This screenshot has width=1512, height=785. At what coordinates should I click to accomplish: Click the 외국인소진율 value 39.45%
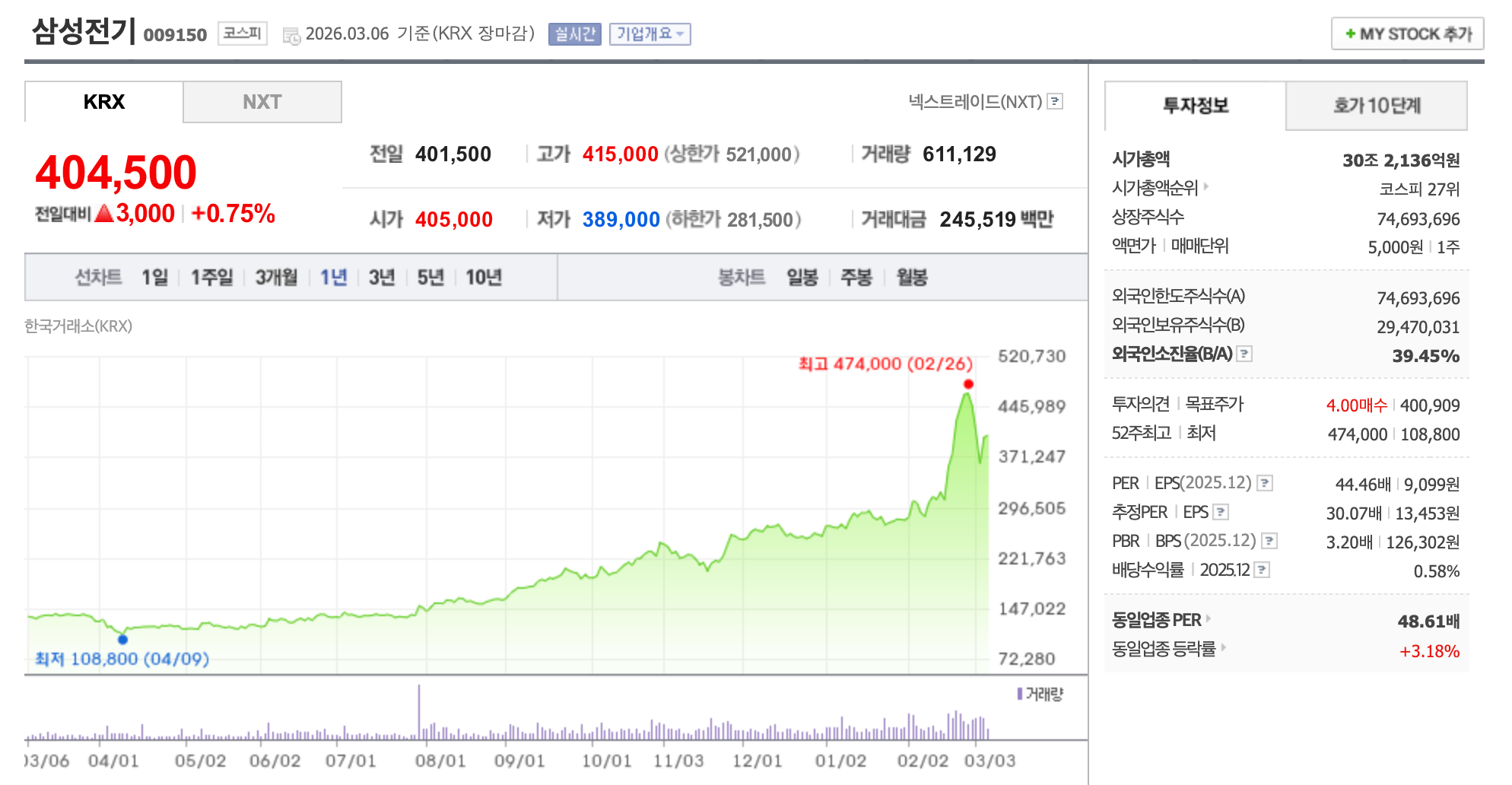tap(1426, 356)
